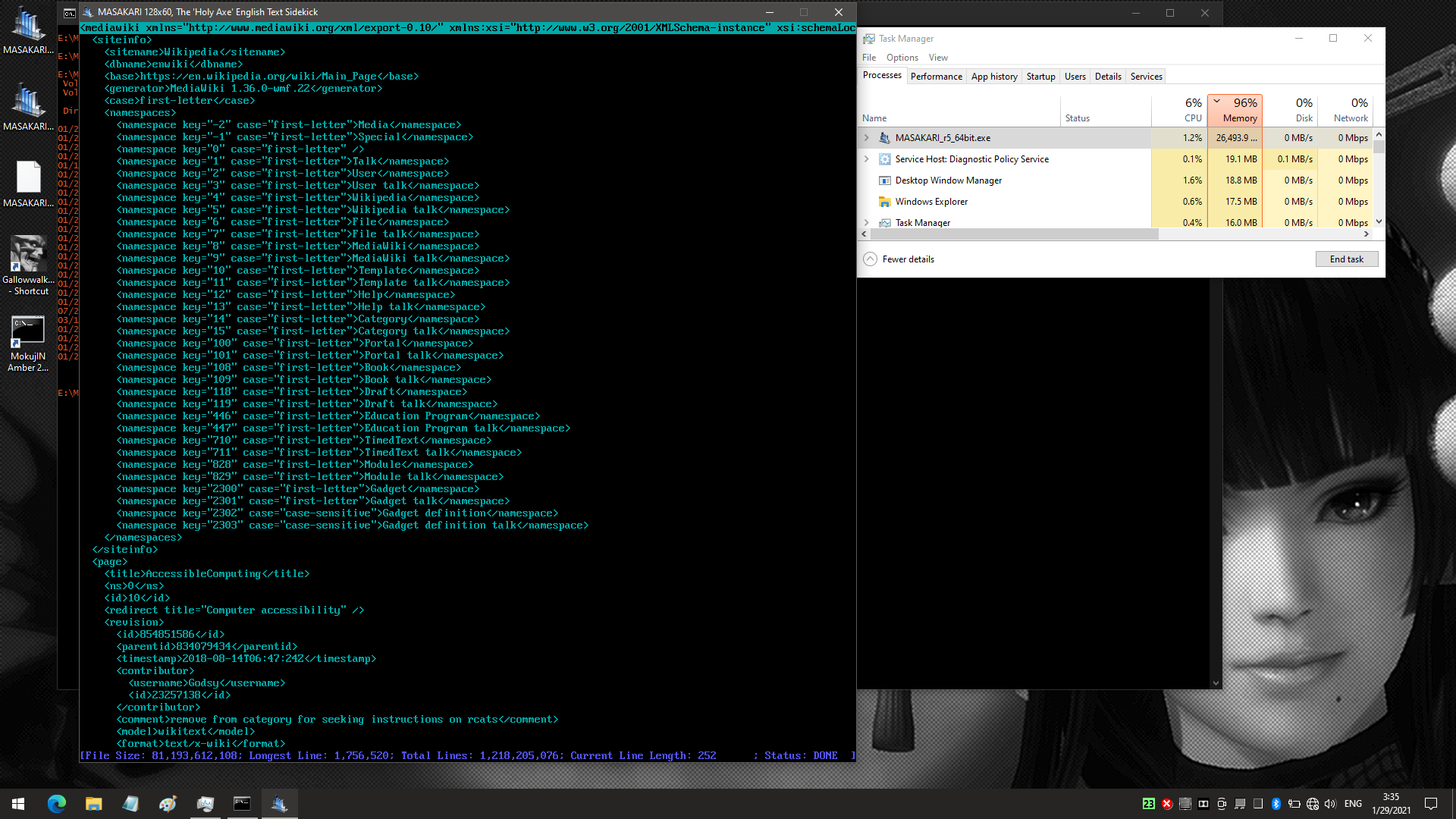Switch to the Performance tab
Screen dimensions: 1456x819
pyautogui.click(x=936, y=77)
